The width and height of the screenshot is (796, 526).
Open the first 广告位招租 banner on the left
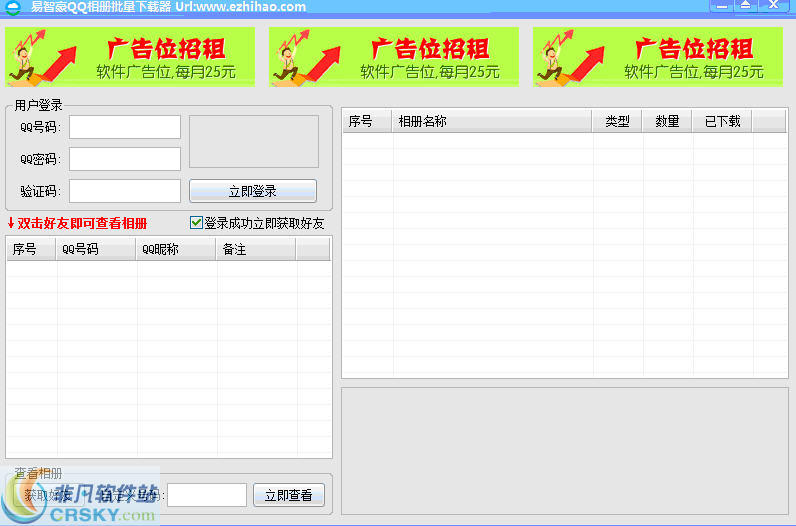click(x=130, y=57)
